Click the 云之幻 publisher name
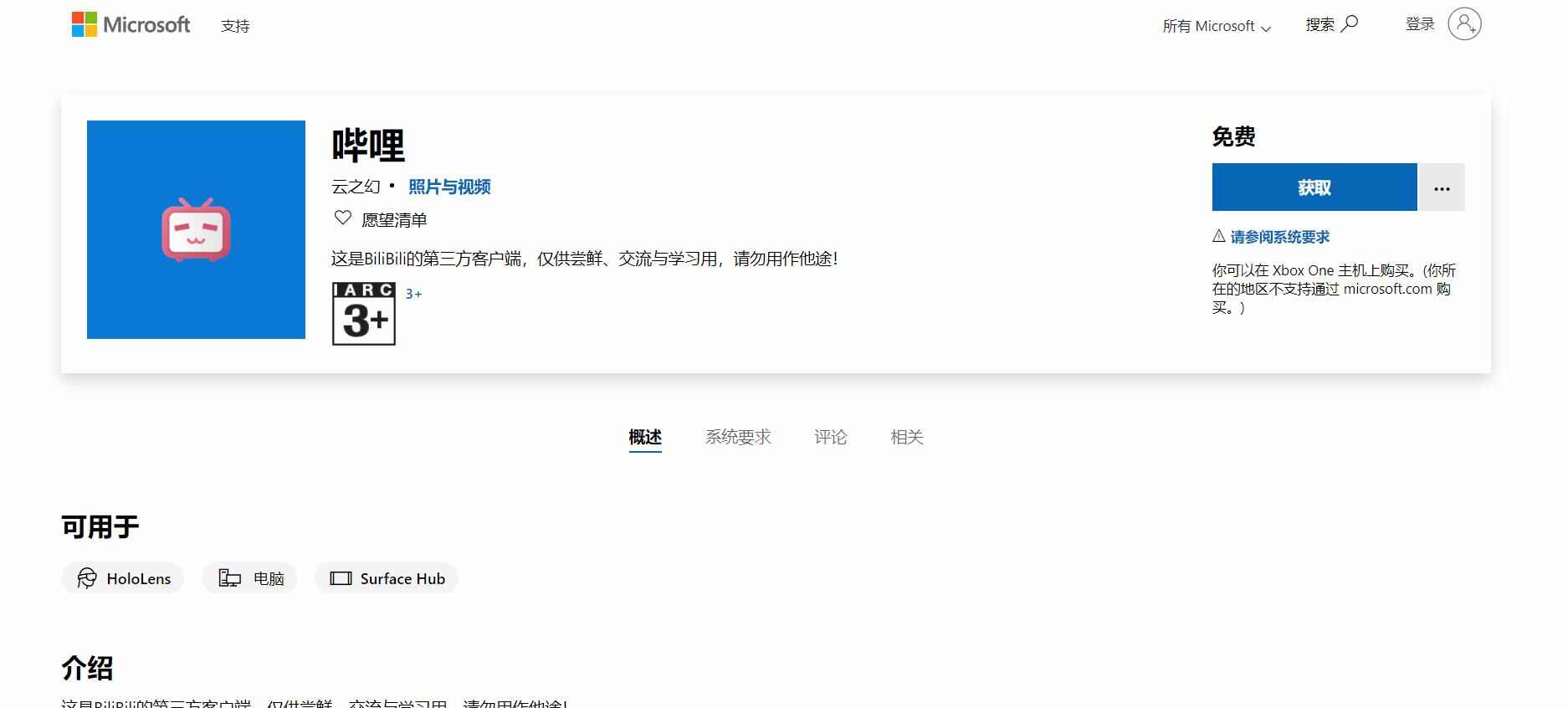This screenshot has width=1568, height=708. click(x=356, y=187)
